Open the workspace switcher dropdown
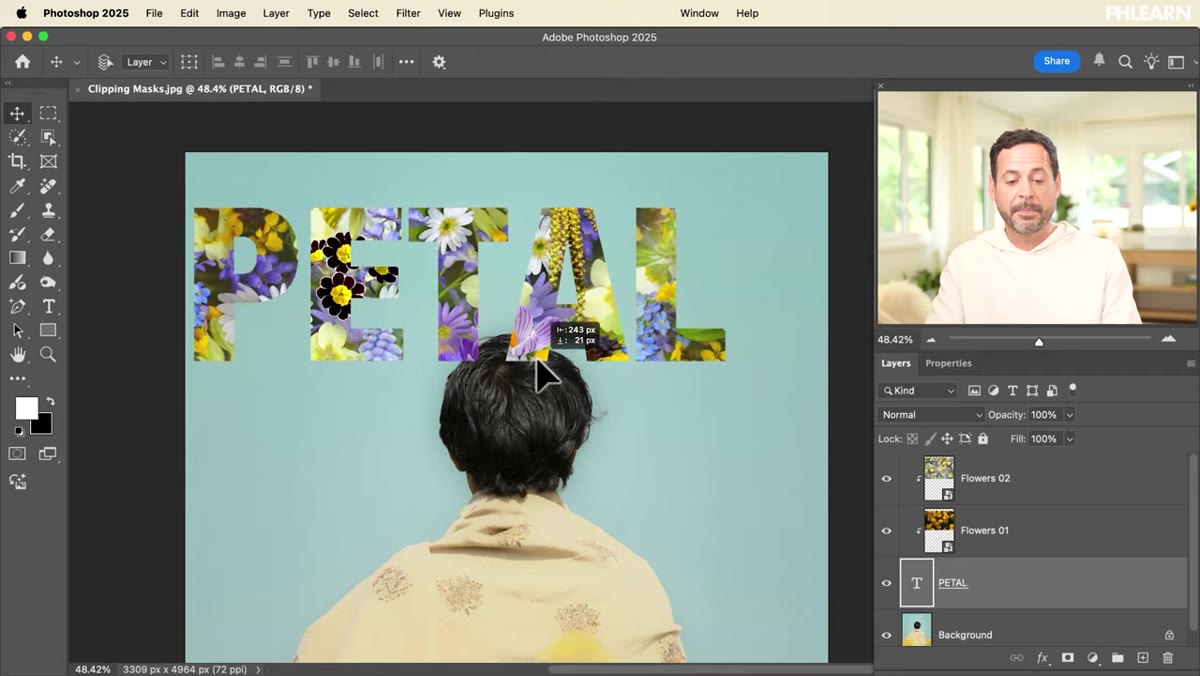The height and width of the screenshot is (676, 1200). click(1177, 62)
